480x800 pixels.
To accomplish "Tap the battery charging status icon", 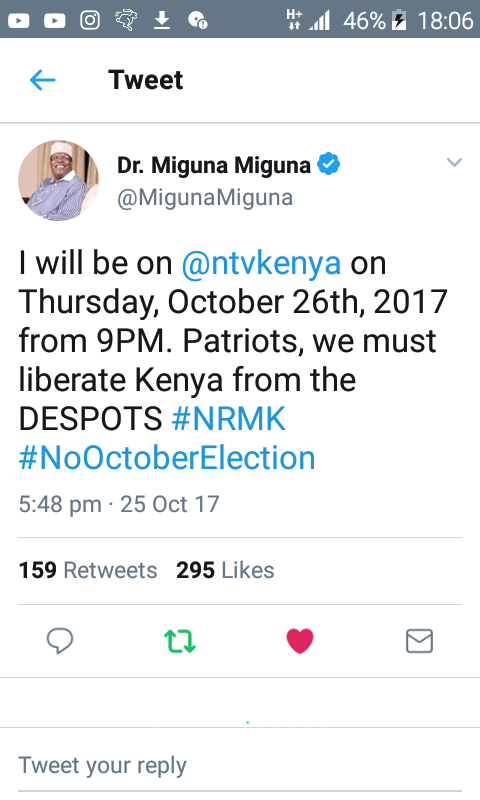I will pyautogui.click(x=399, y=20).
